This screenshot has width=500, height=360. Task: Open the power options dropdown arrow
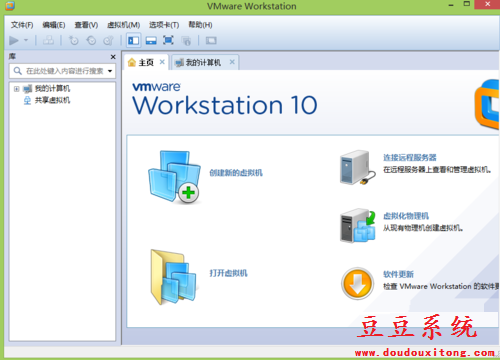click(26, 41)
